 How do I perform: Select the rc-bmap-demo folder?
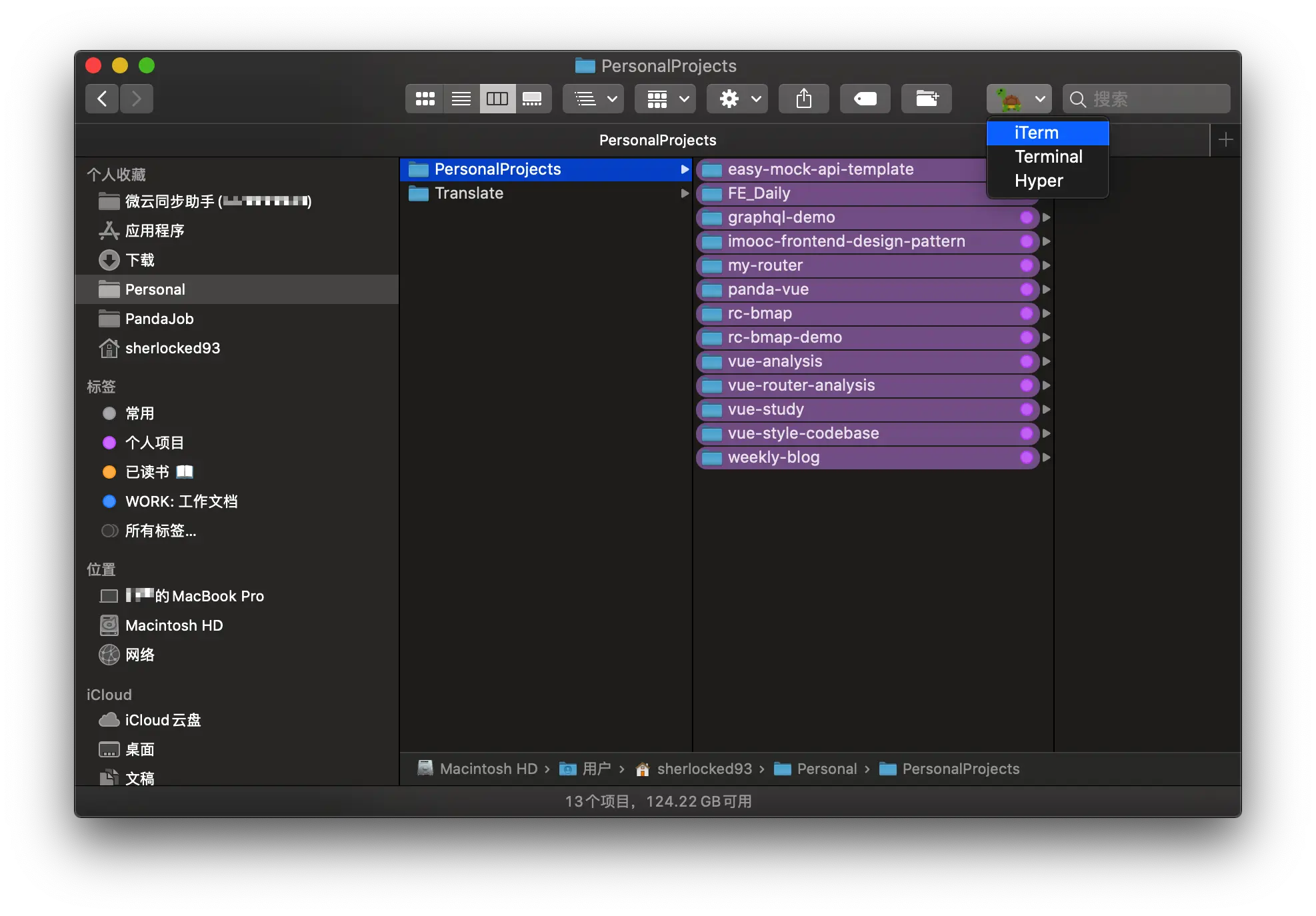(868, 337)
